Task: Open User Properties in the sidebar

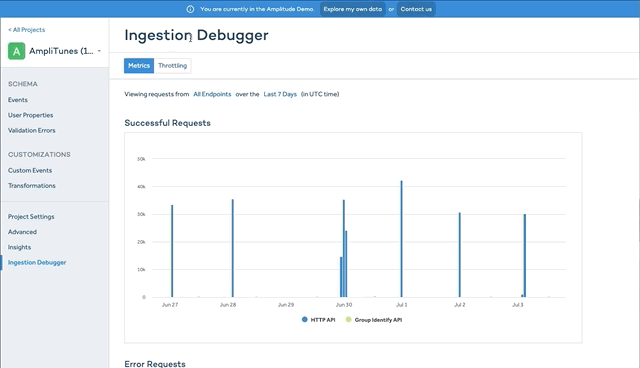Action: tap(31, 115)
